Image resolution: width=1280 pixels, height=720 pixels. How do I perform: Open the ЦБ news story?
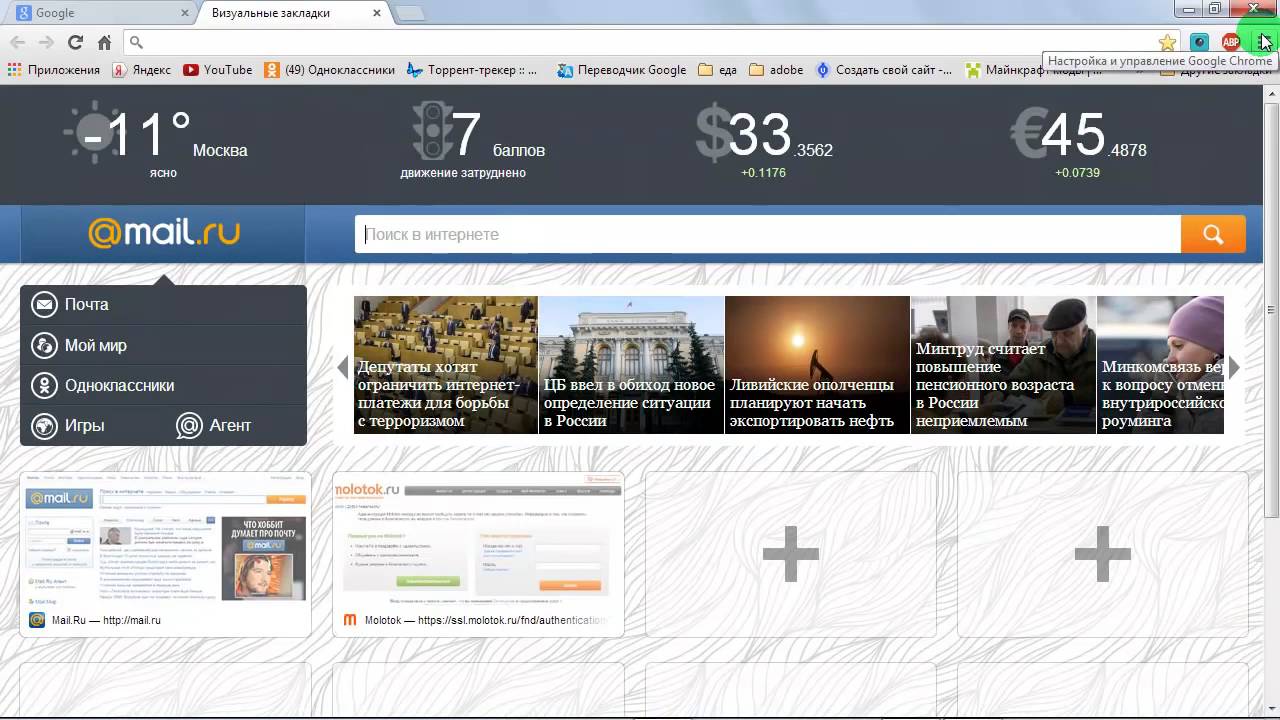point(631,364)
